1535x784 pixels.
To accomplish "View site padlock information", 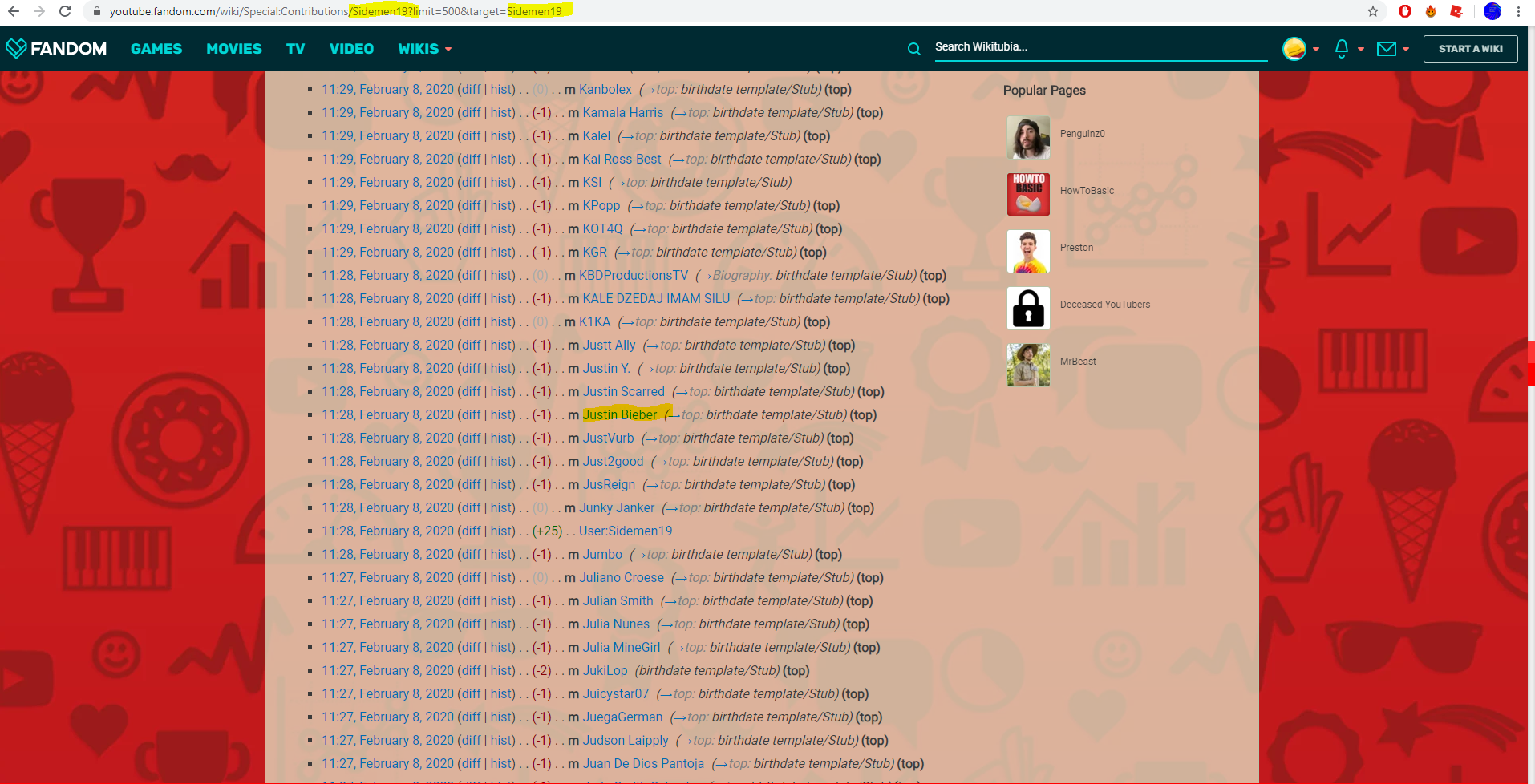I will click(96, 11).
